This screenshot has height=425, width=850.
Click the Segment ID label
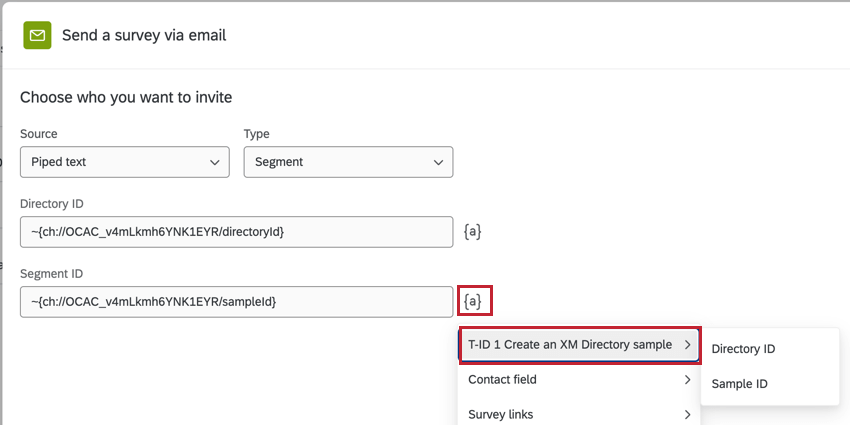coord(51,273)
